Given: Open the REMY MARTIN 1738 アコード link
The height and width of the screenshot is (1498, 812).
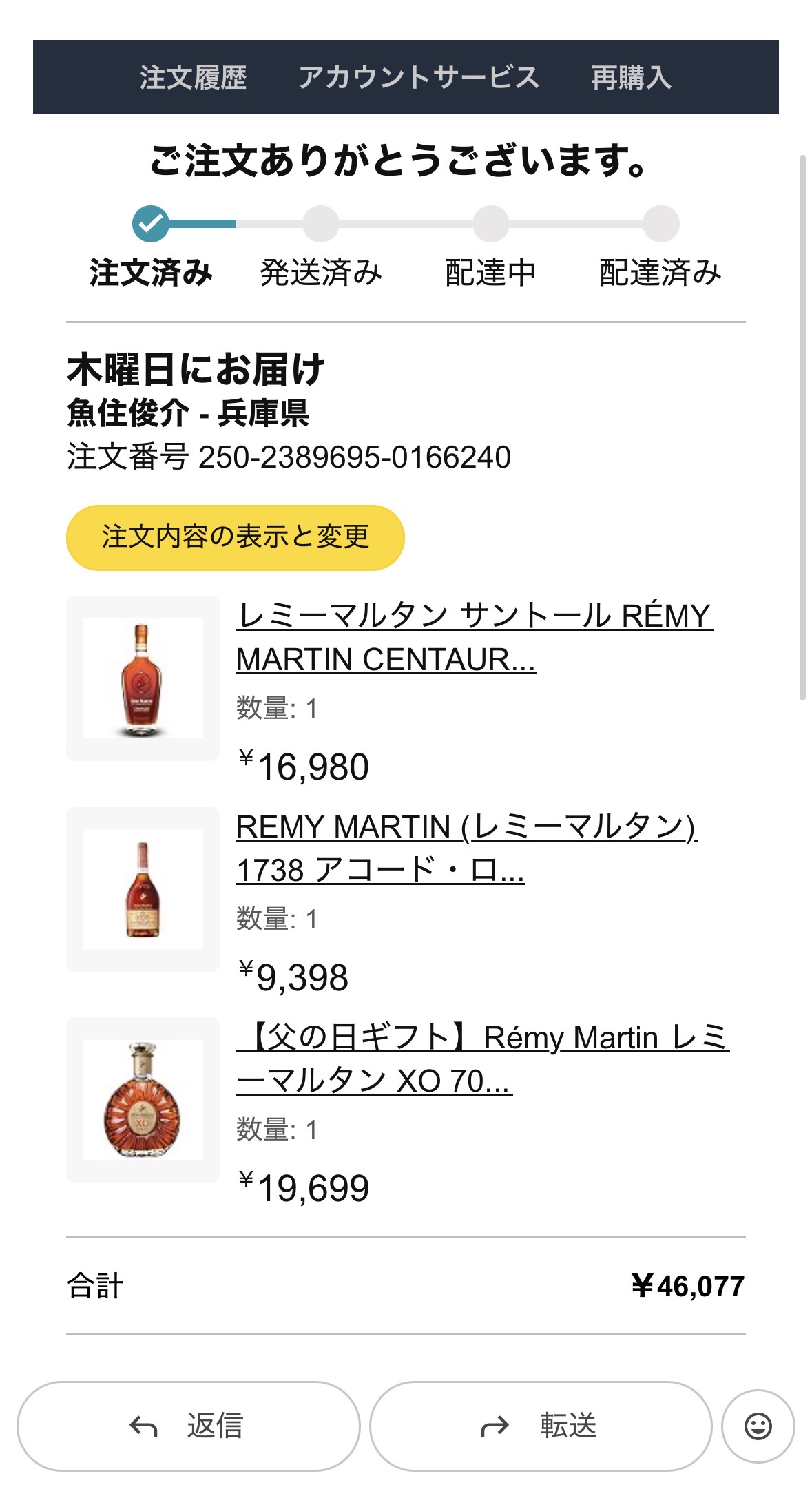Looking at the screenshot, I should (x=467, y=848).
